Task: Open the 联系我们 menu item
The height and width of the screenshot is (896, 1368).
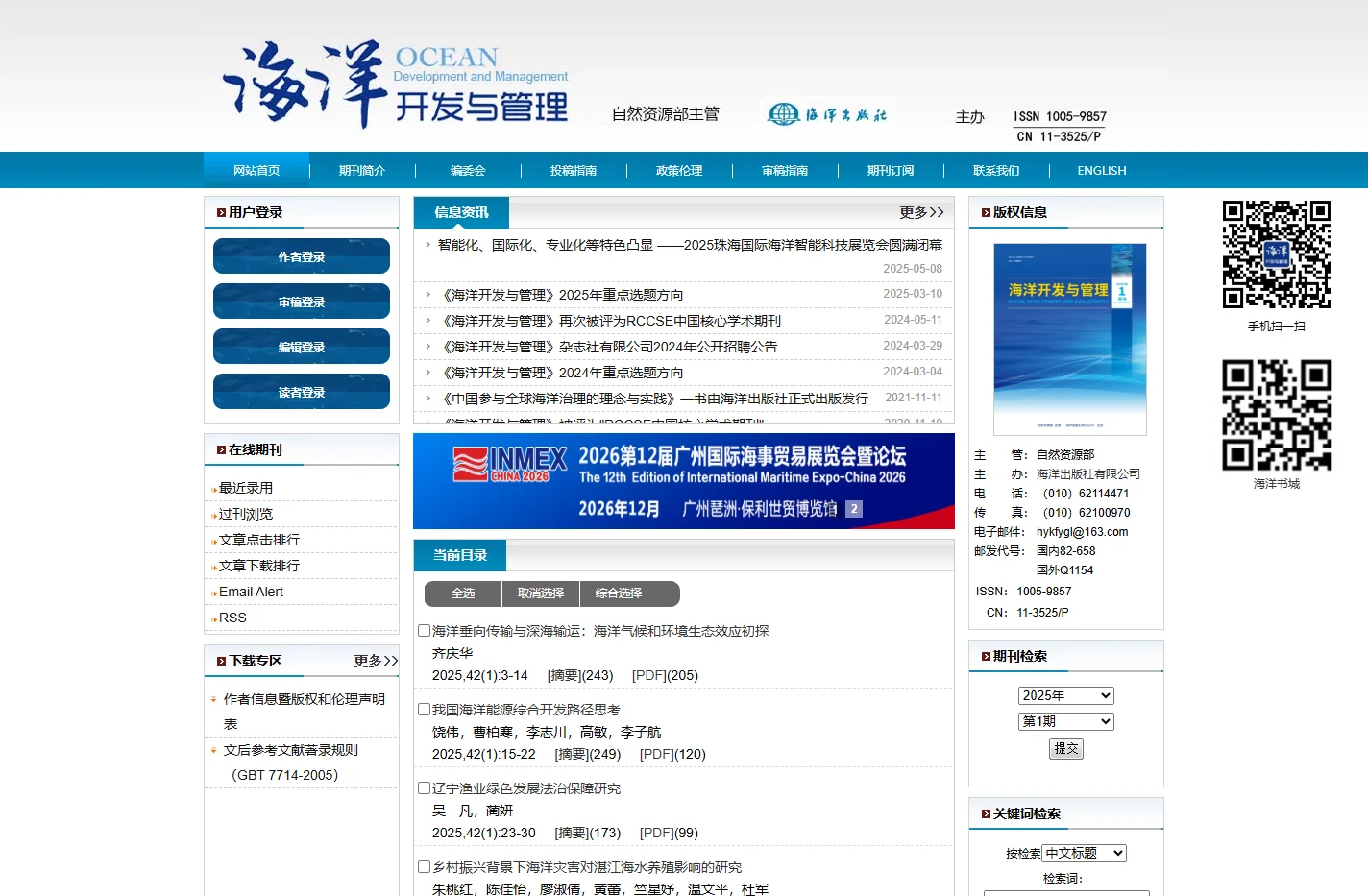Action: [x=996, y=171]
